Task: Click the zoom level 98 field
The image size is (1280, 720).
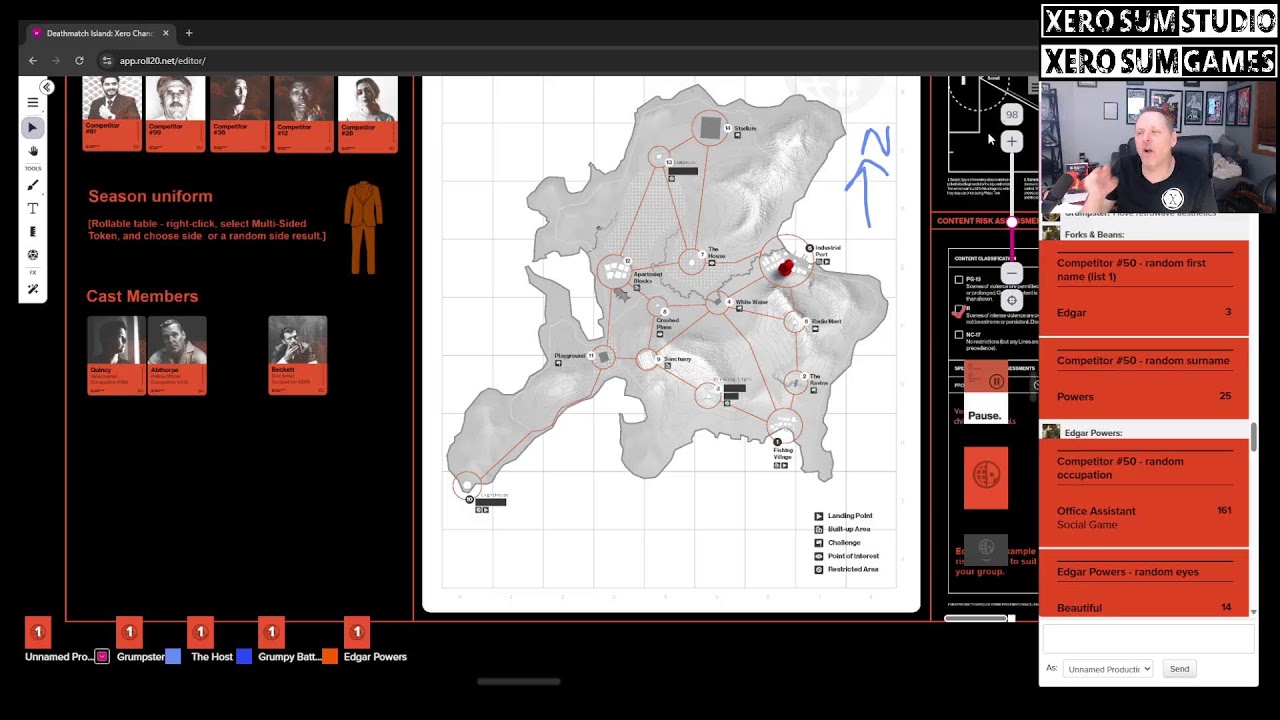Action: pos(1011,114)
